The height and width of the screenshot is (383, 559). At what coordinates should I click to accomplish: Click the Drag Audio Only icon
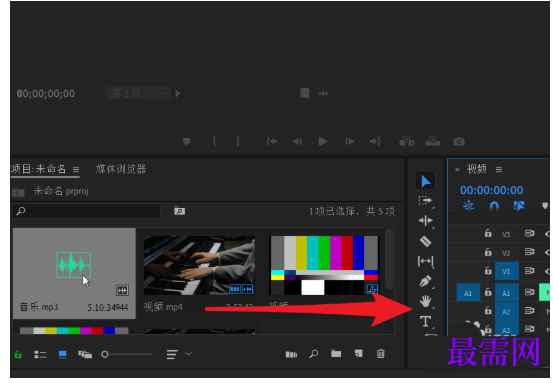click(x=323, y=94)
